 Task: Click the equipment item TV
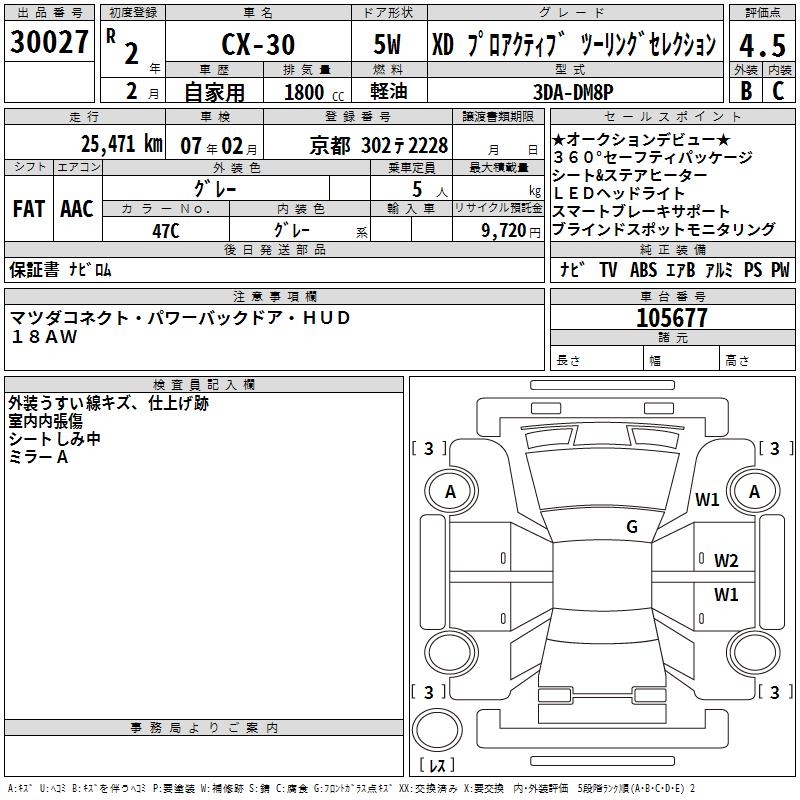[608, 270]
